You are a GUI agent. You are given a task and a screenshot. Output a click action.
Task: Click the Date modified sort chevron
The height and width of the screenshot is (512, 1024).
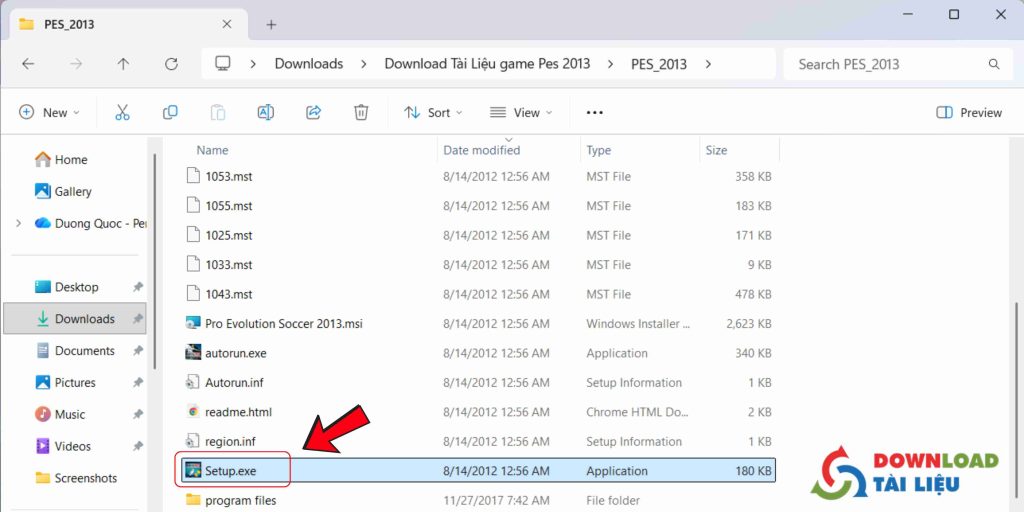(x=509, y=140)
